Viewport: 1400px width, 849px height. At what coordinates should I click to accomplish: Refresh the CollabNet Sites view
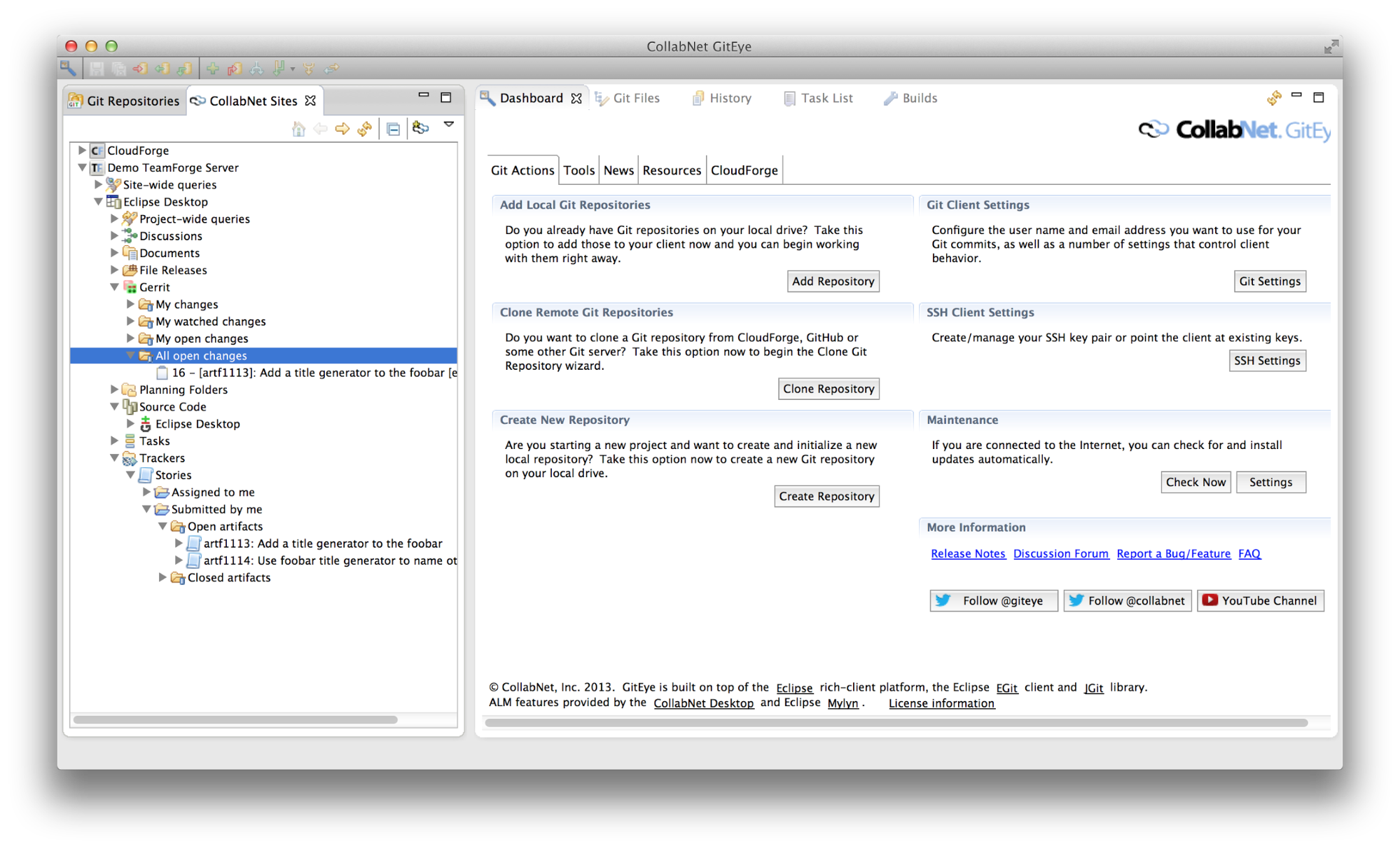[363, 130]
